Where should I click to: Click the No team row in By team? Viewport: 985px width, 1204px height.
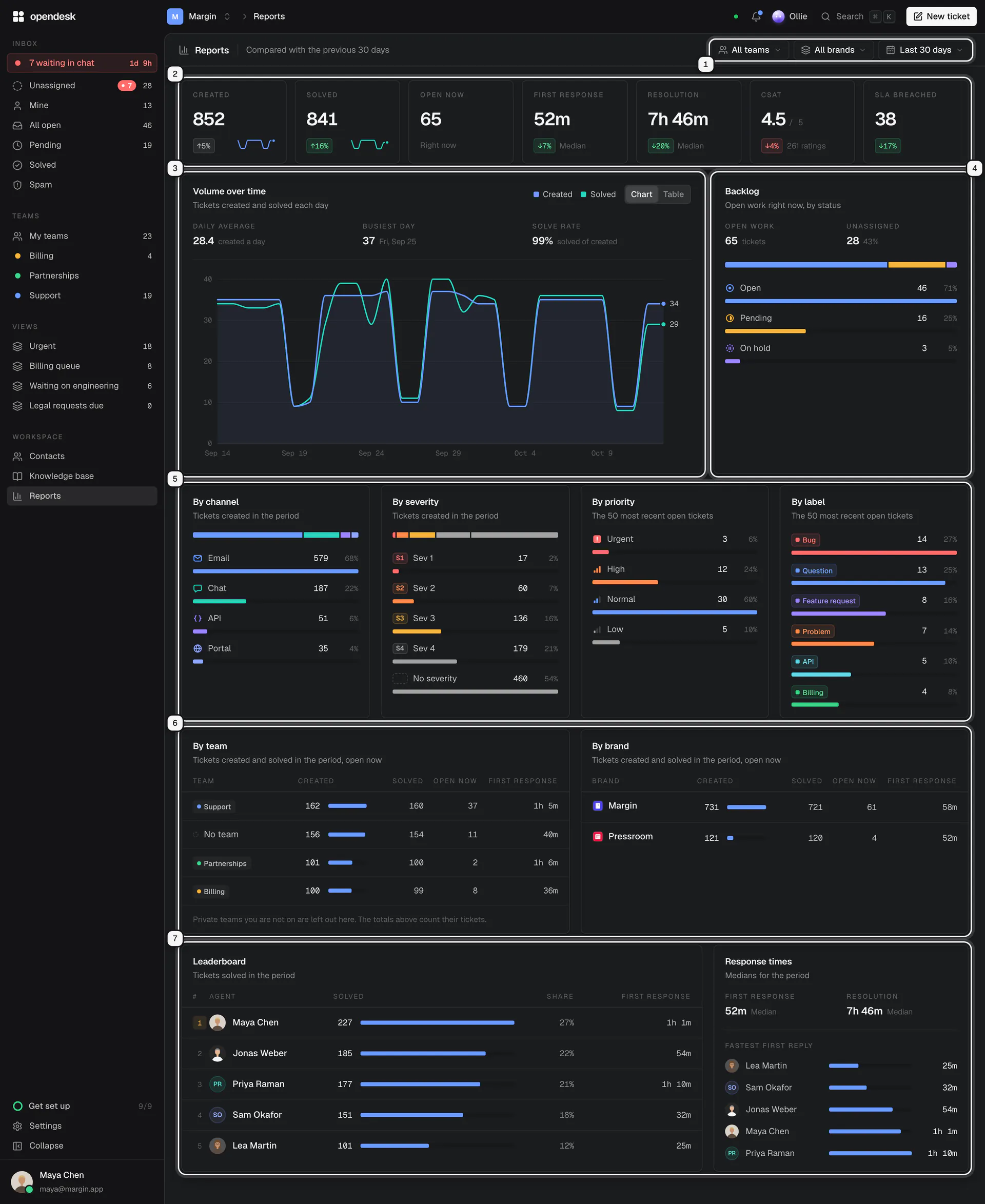[375, 834]
